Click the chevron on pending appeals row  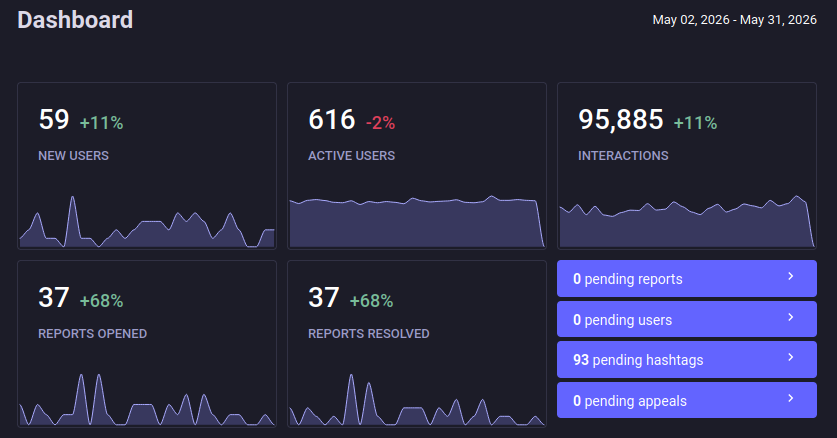791,398
